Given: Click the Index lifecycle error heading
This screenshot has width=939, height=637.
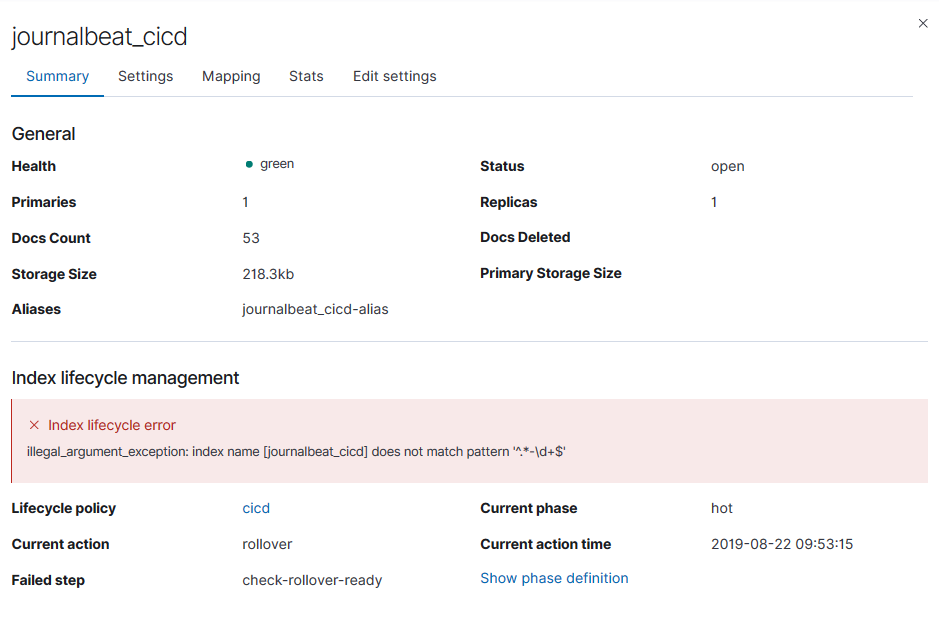Looking at the screenshot, I should 112,425.
